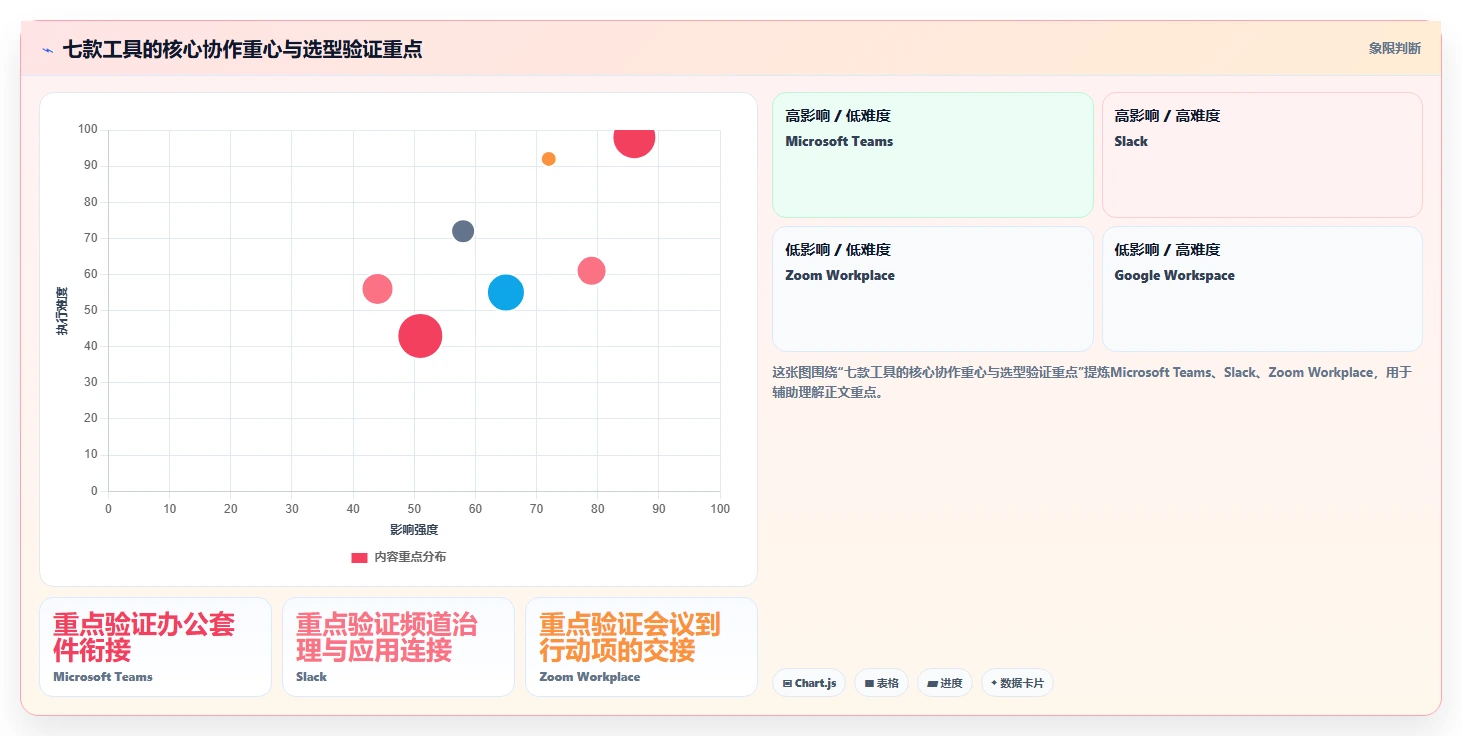Click the Chart.js tag chip
The image size is (1462, 736).
pyautogui.click(x=809, y=683)
